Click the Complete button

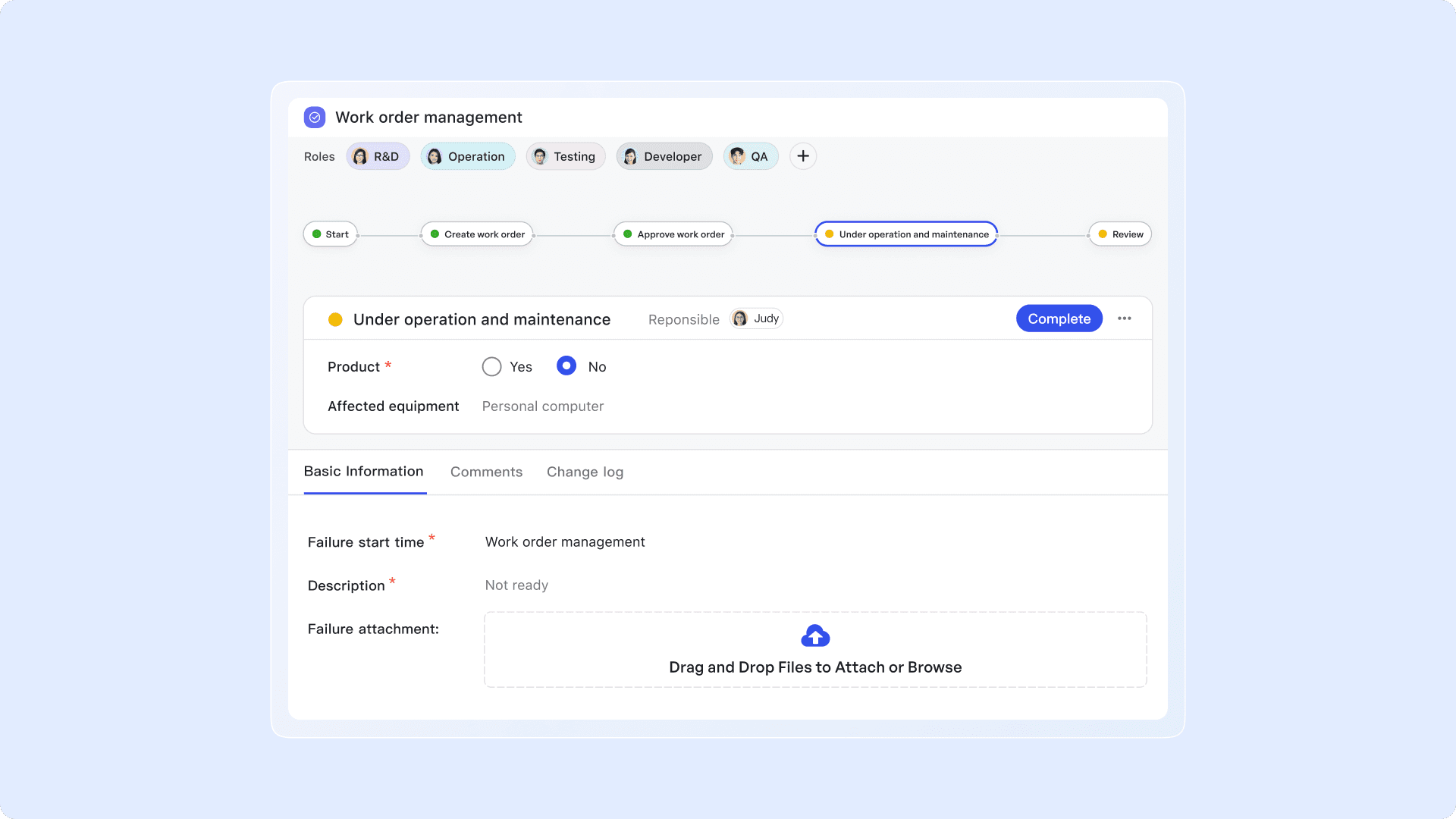[1059, 318]
